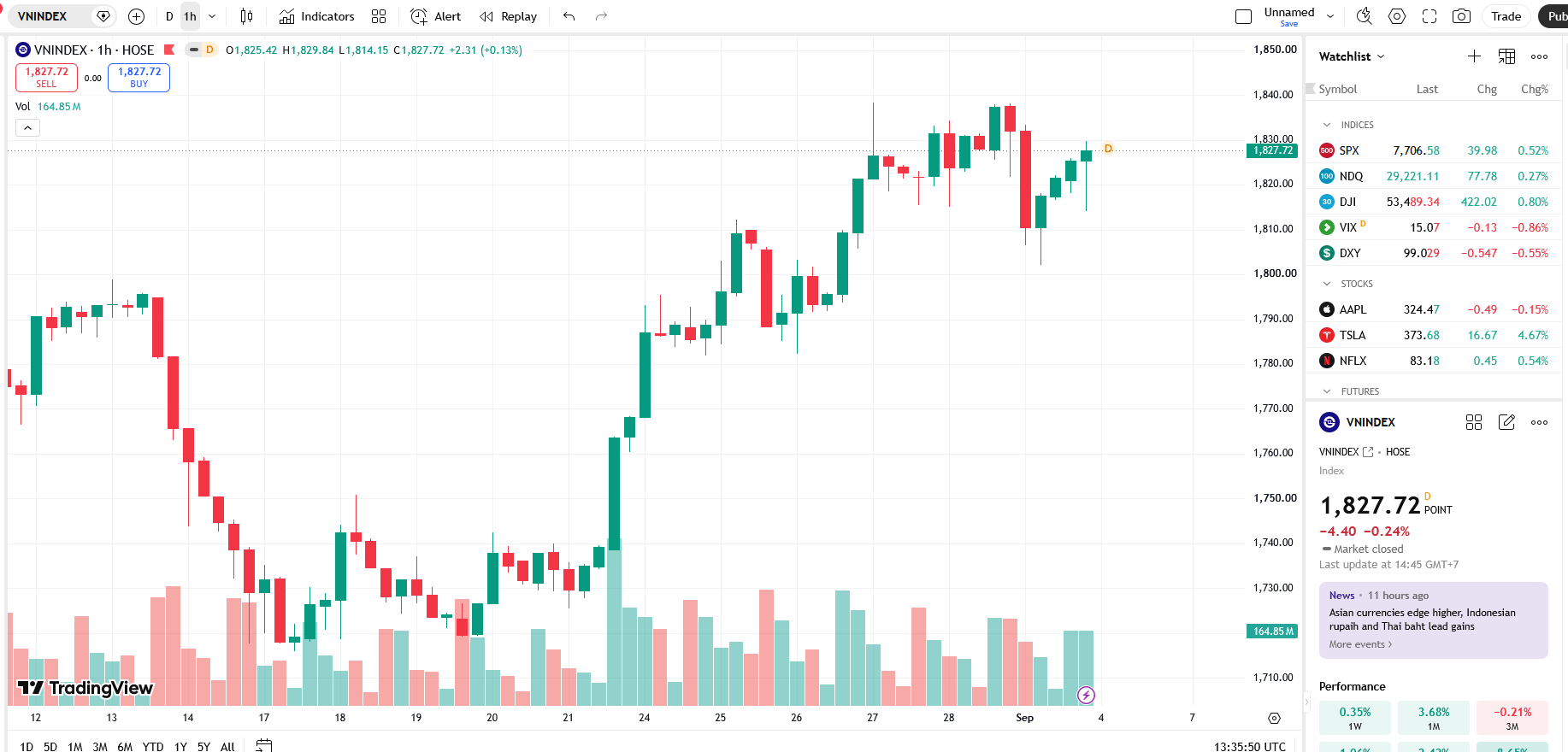This screenshot has height=752, width=1568.
Task: Expand the Unnamed layout dropdown
Action: tap(1330, 16)
